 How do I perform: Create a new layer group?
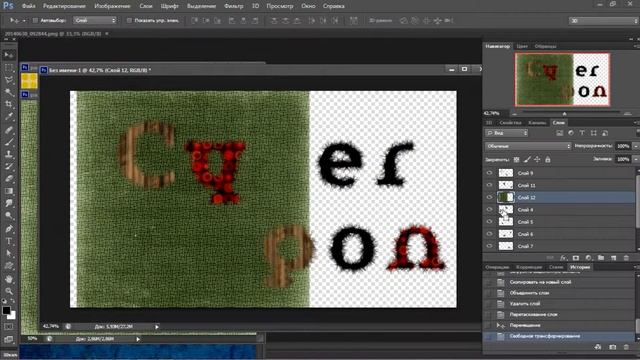coord(601,258)
